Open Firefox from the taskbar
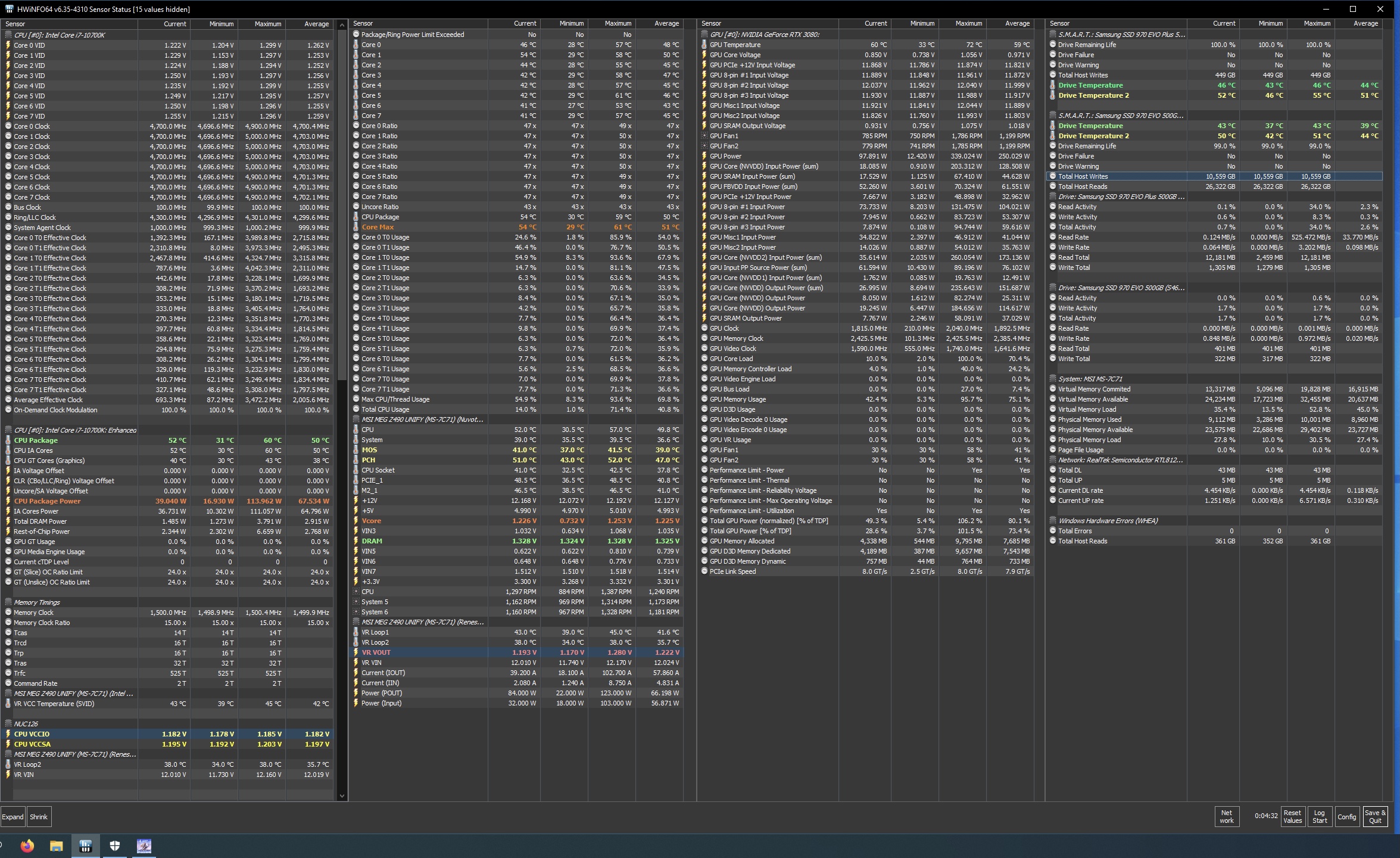This screenshot has height=858, width=1400. (x=27, y=846)
